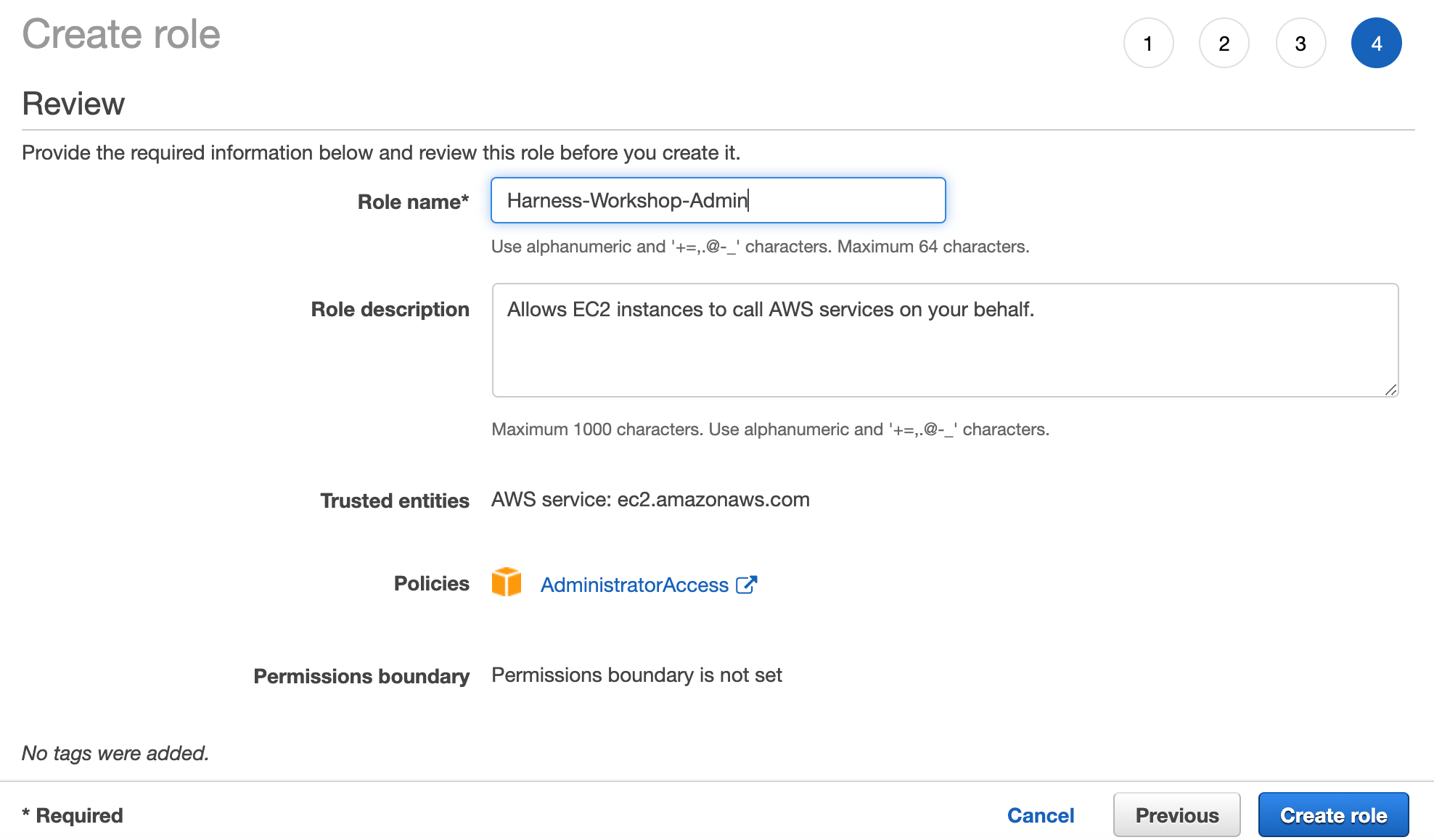The height and width of the screenshot is (840, 1434).
Task: Go back with the Previous button
Action: [x=1177, y=815]
